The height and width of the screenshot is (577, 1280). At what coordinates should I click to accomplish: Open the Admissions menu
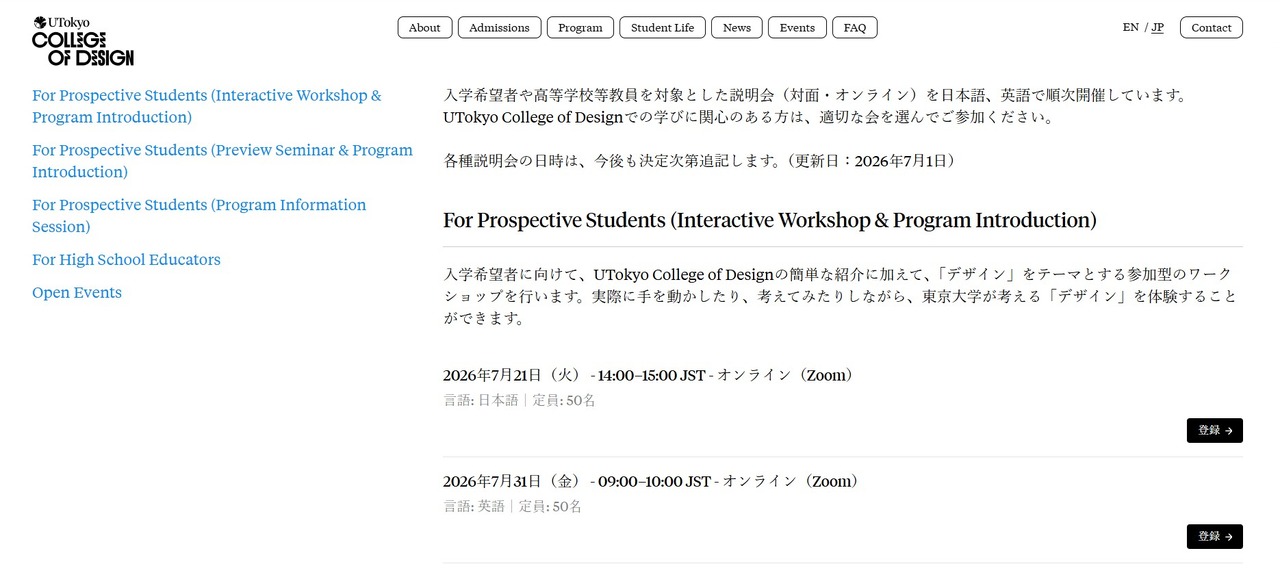click(x=499, y=28)
